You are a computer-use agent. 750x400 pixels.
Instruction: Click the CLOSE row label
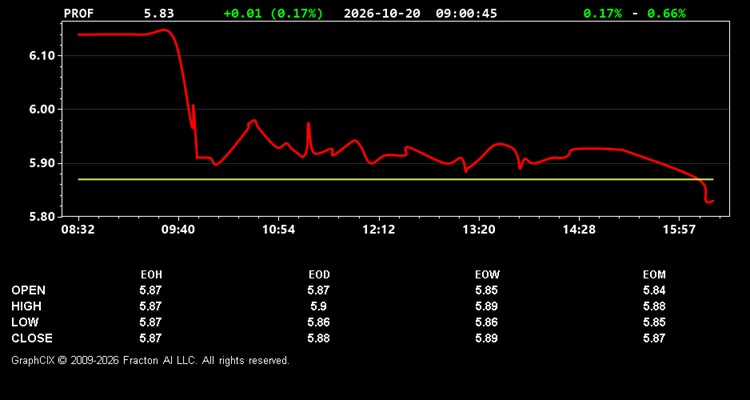[32, 338]
